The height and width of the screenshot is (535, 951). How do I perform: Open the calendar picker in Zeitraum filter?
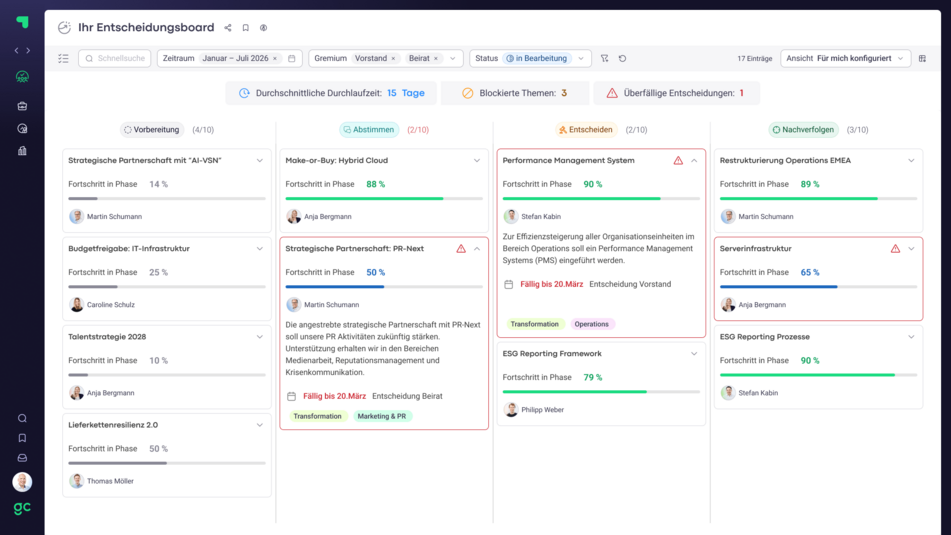pyautogui.click(x=292, y=59)
